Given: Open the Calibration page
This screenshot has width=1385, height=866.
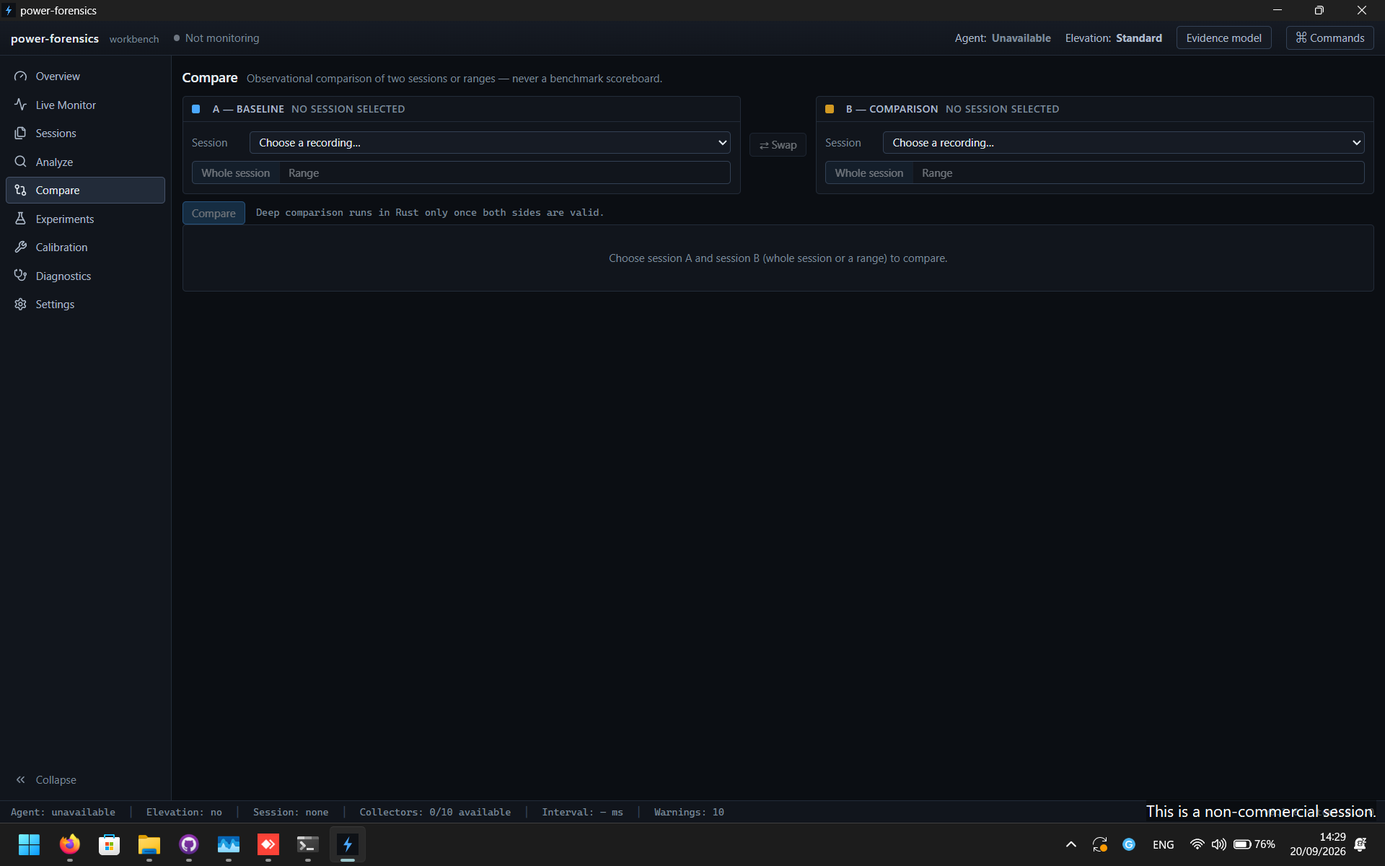Looking at the screenshot, I should pos(85,247).
